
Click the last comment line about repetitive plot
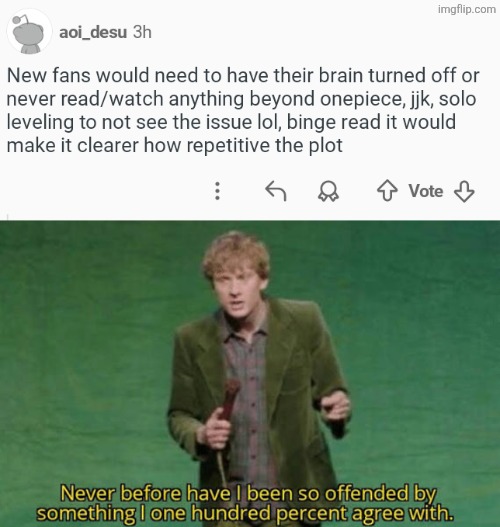(x=174, y=145)
